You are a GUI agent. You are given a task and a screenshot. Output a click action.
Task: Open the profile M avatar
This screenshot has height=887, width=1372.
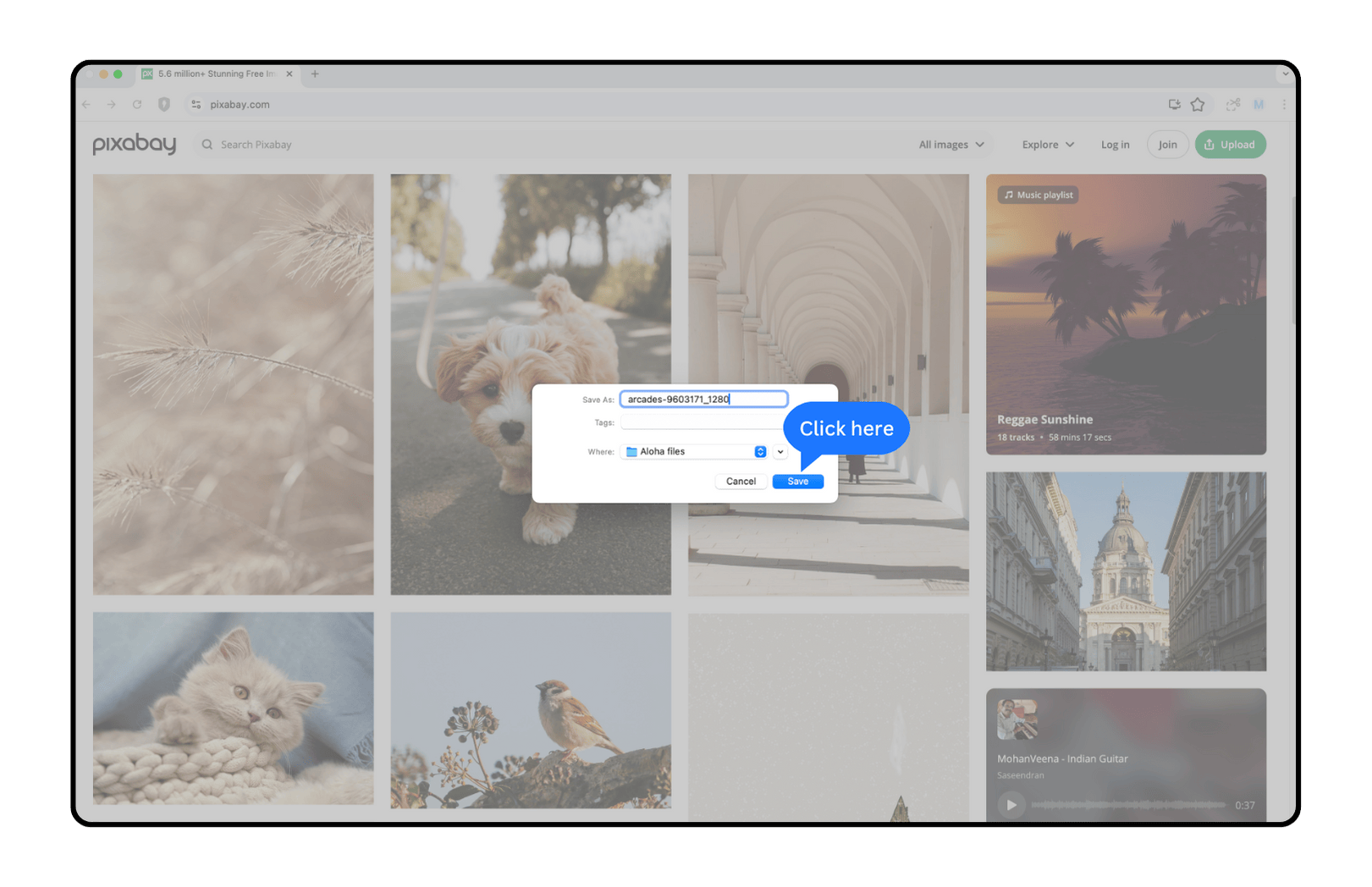[x=1259, y=104]
